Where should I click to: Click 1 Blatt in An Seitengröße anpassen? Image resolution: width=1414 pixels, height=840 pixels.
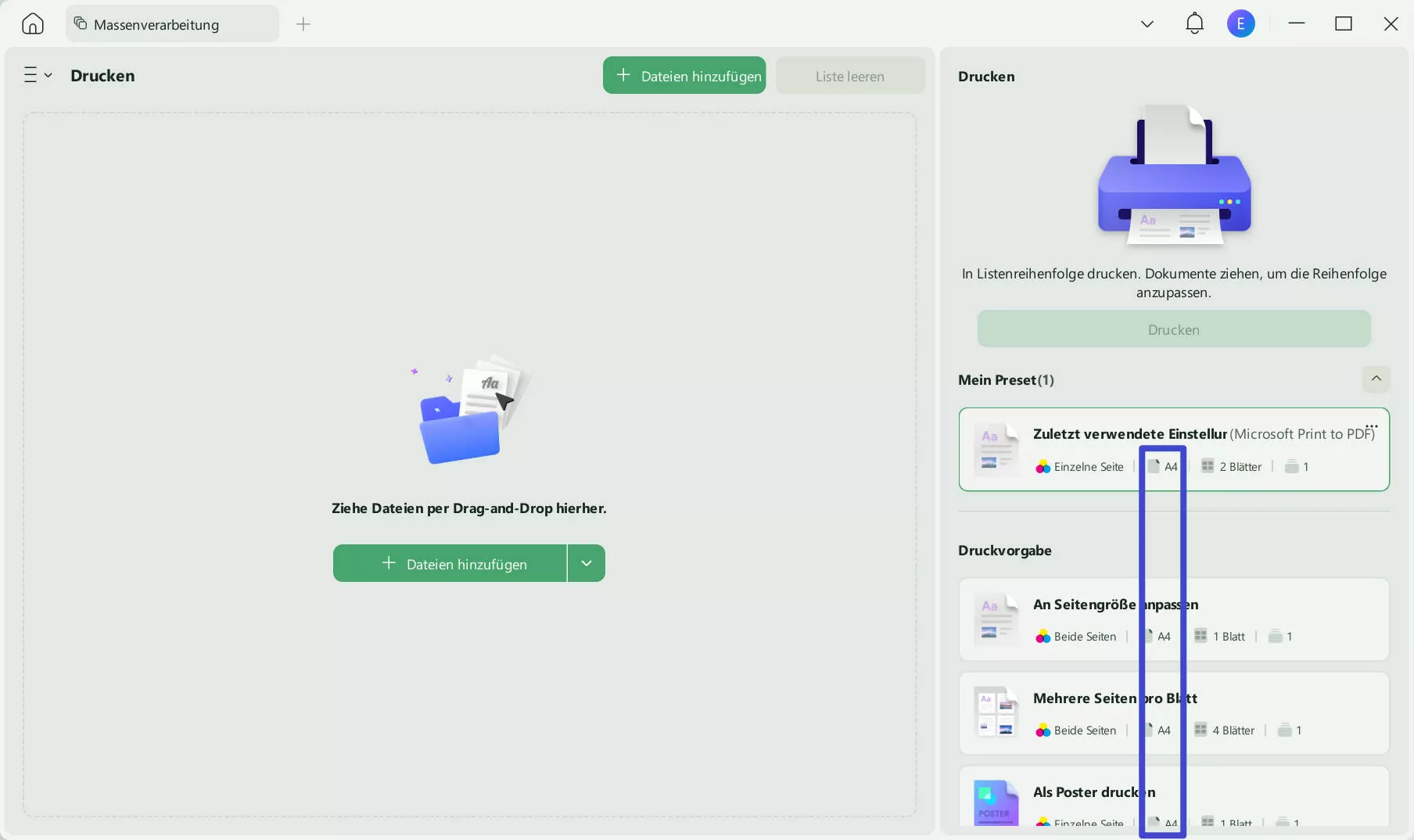click(1229, 636)
